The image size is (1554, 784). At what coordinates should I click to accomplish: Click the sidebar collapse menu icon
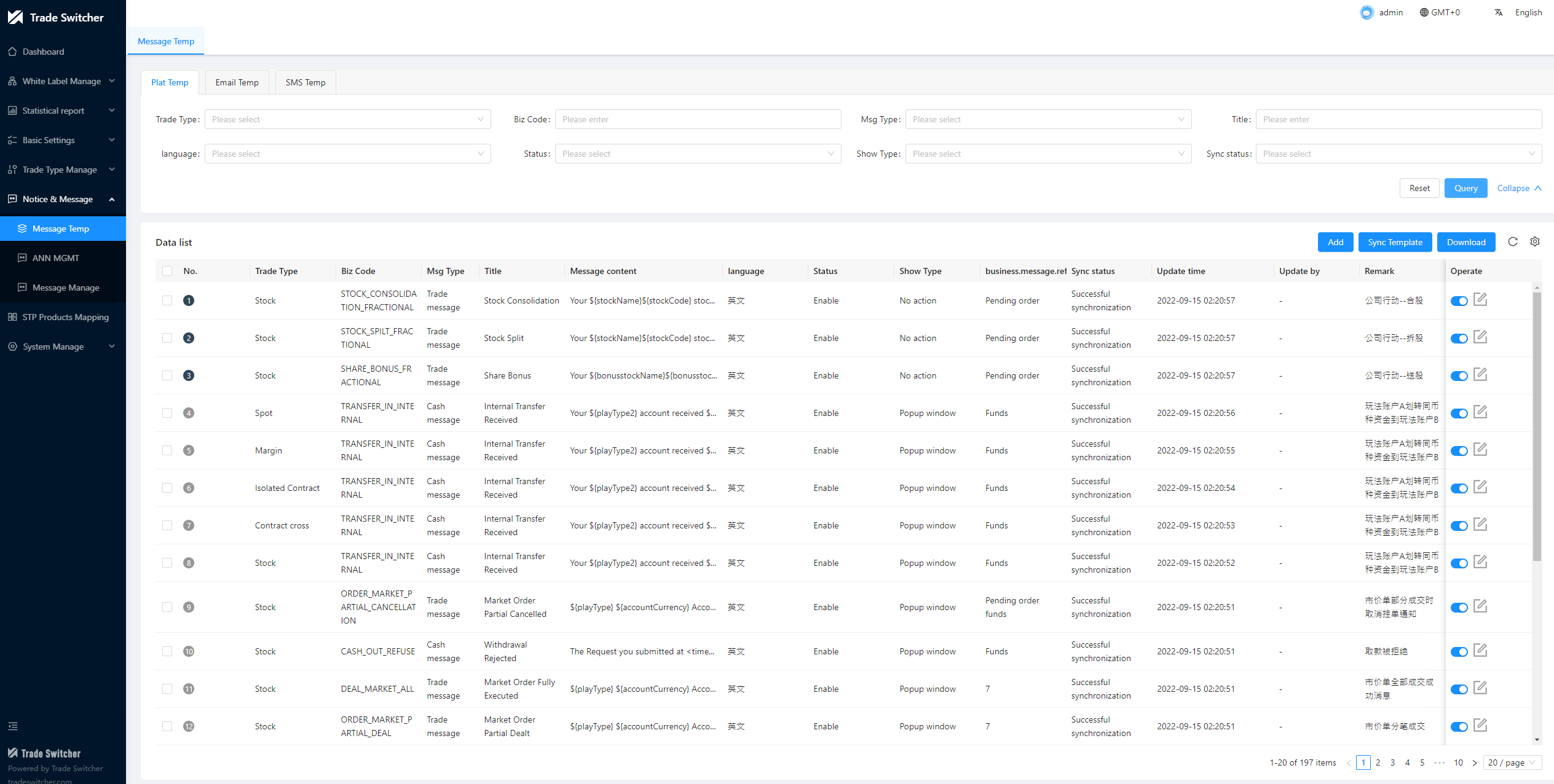[13, 726]
